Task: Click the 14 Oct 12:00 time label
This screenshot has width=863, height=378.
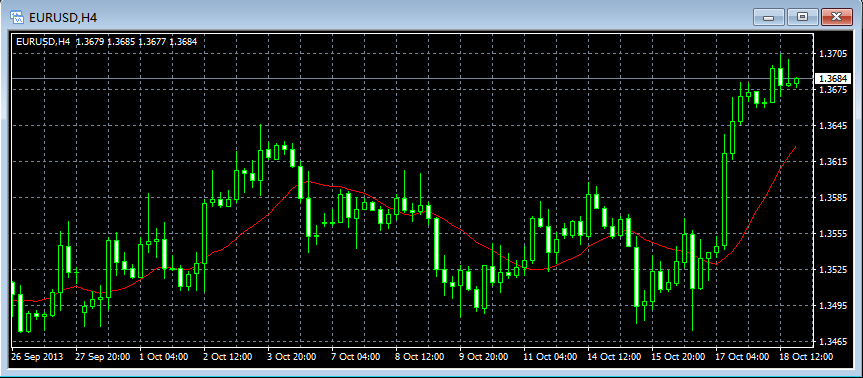Action: tap(615, 357)
